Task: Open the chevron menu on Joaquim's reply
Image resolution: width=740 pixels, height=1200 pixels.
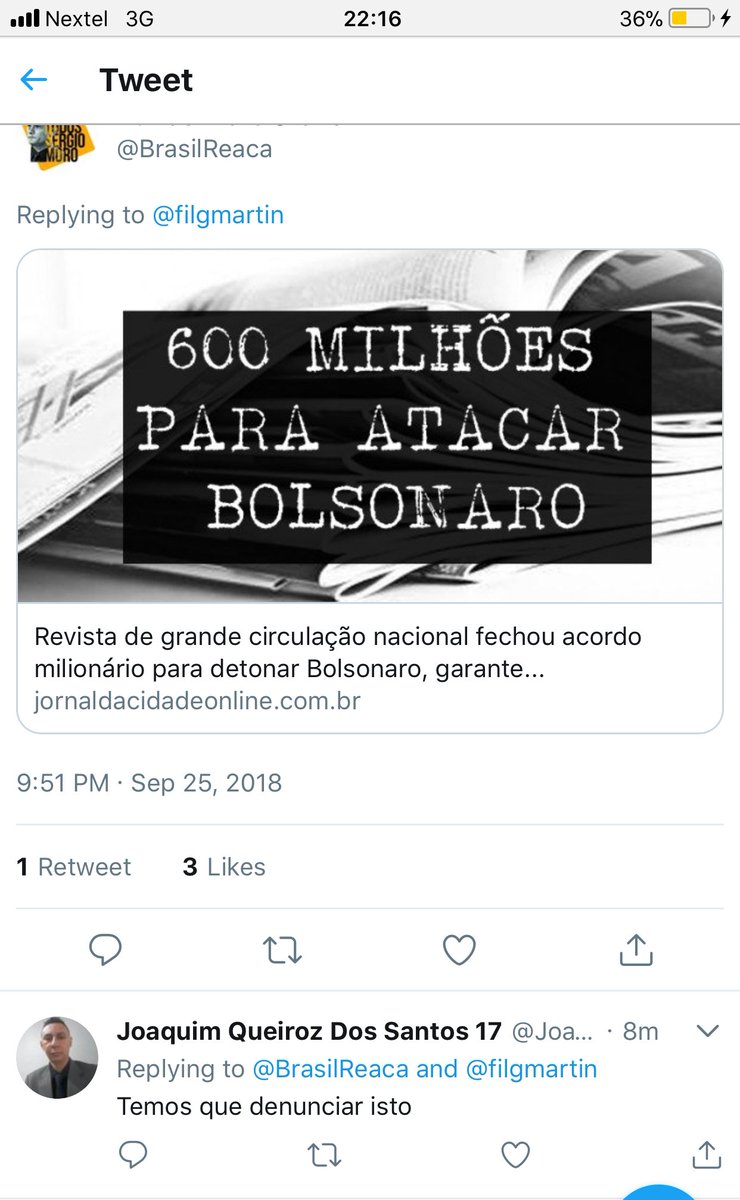Action: [x=707, y=1031]
